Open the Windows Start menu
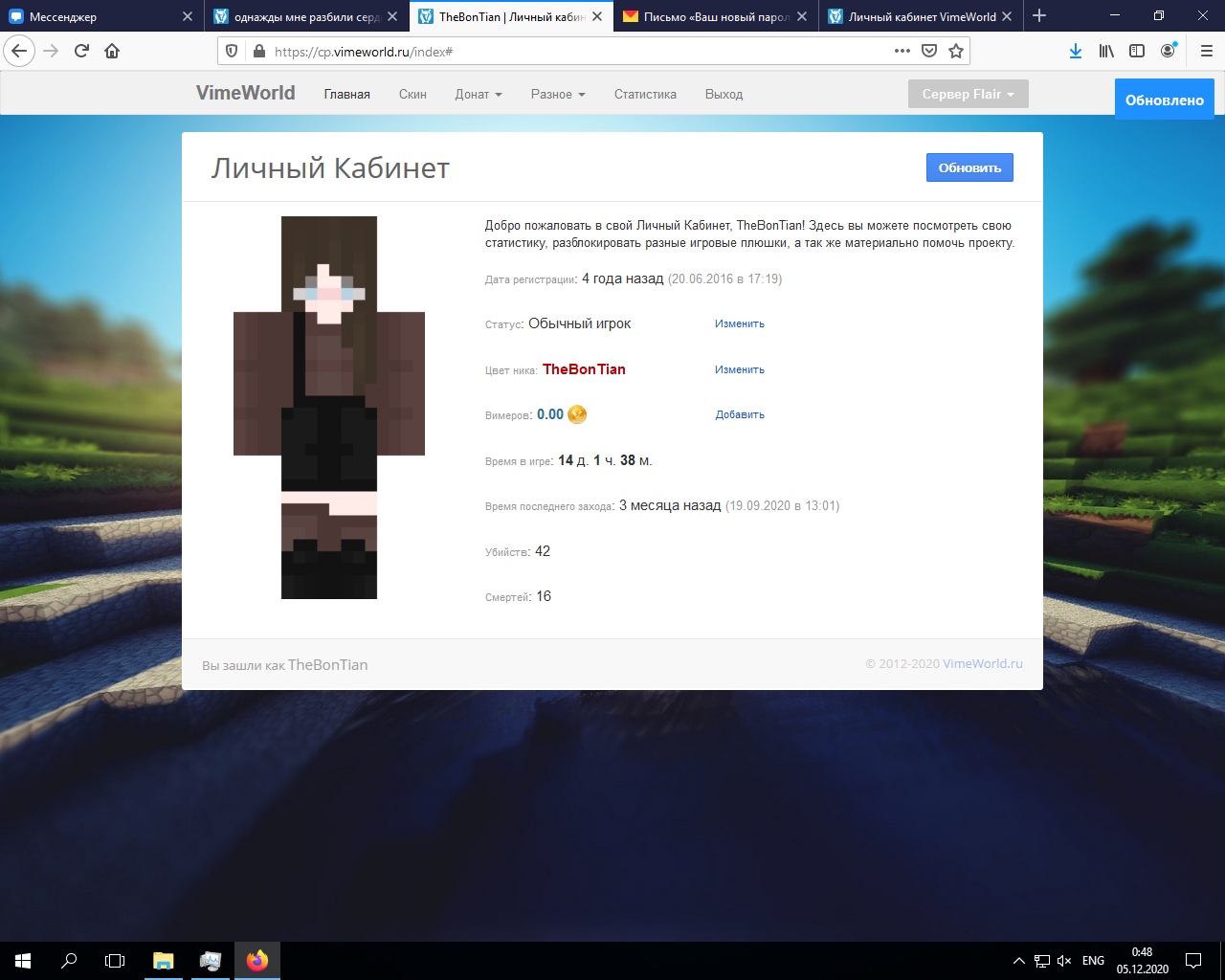Screen dimensions: 1225x980 click(23, 961)
